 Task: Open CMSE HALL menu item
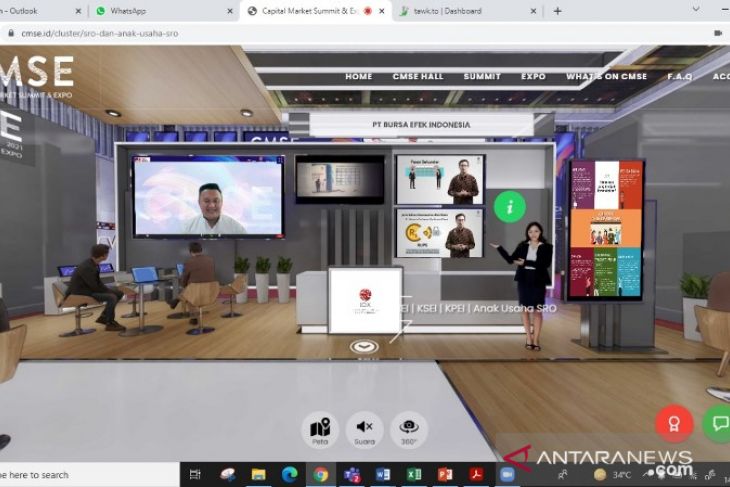pos(418,76)
